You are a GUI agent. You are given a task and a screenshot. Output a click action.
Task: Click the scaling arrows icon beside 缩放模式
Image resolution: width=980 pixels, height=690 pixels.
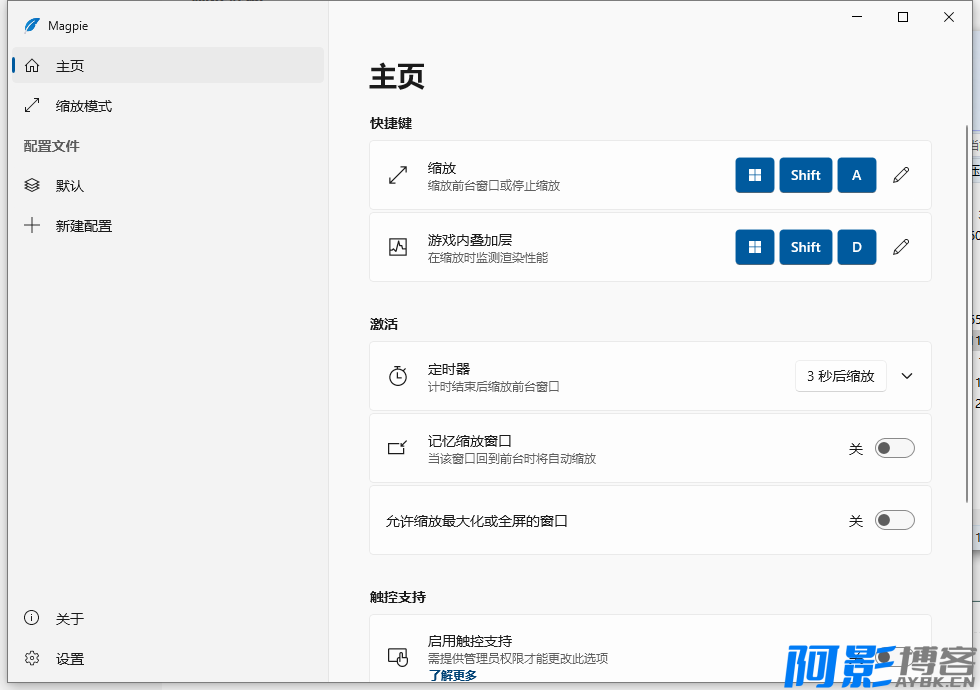(x=32, y=106)
